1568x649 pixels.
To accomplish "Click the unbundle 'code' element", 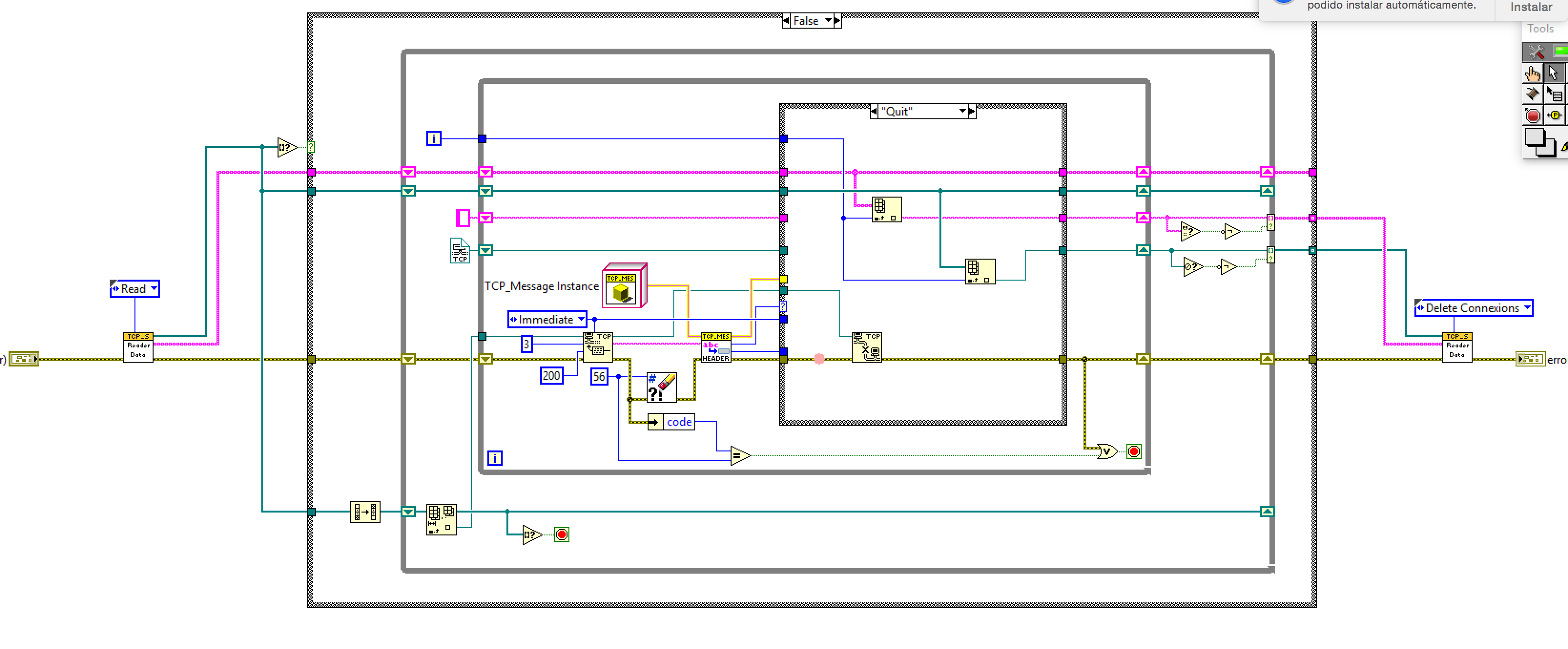I will pos(671,422).
